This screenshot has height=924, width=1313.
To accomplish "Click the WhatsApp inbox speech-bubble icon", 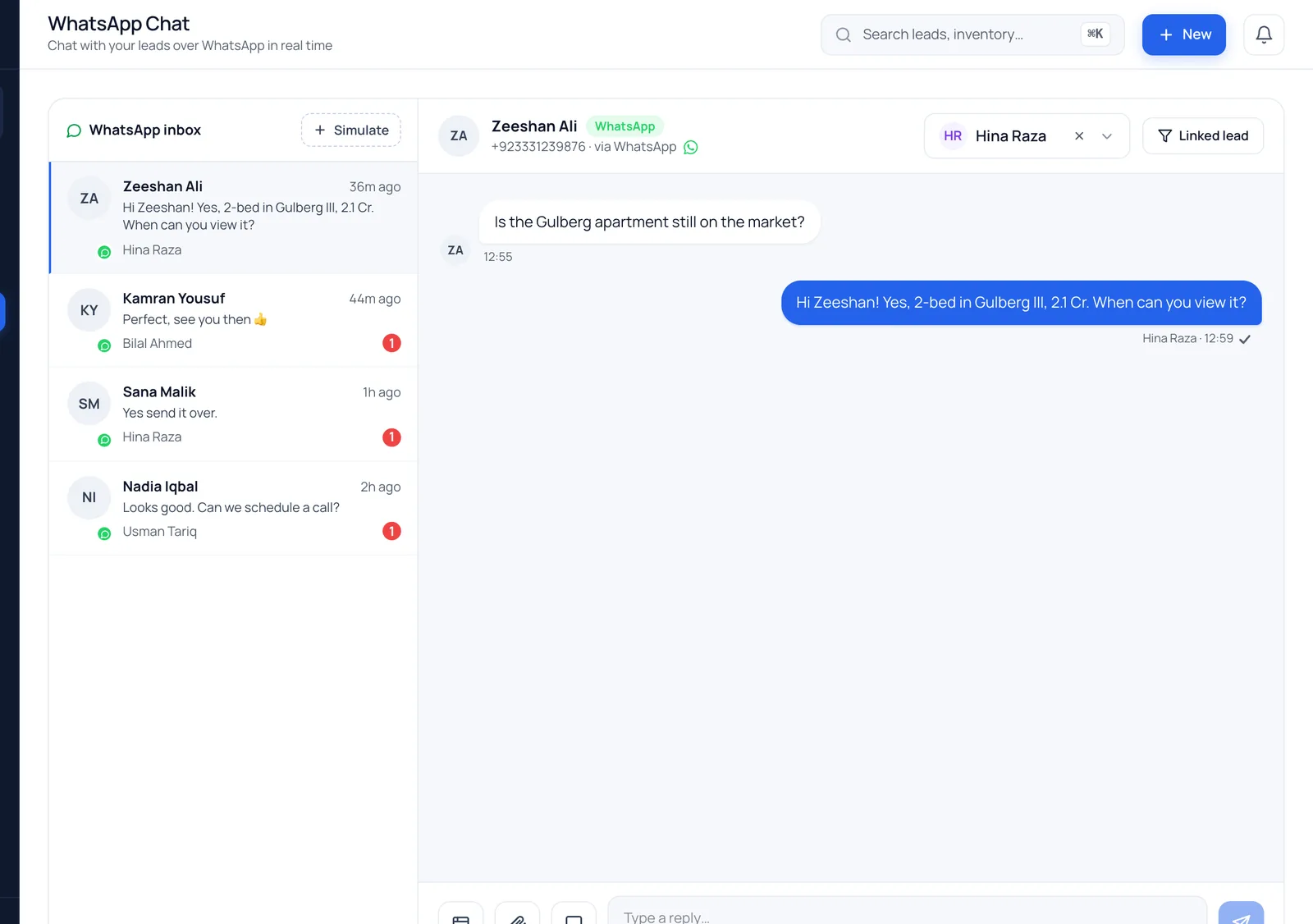I will [74, 130].
